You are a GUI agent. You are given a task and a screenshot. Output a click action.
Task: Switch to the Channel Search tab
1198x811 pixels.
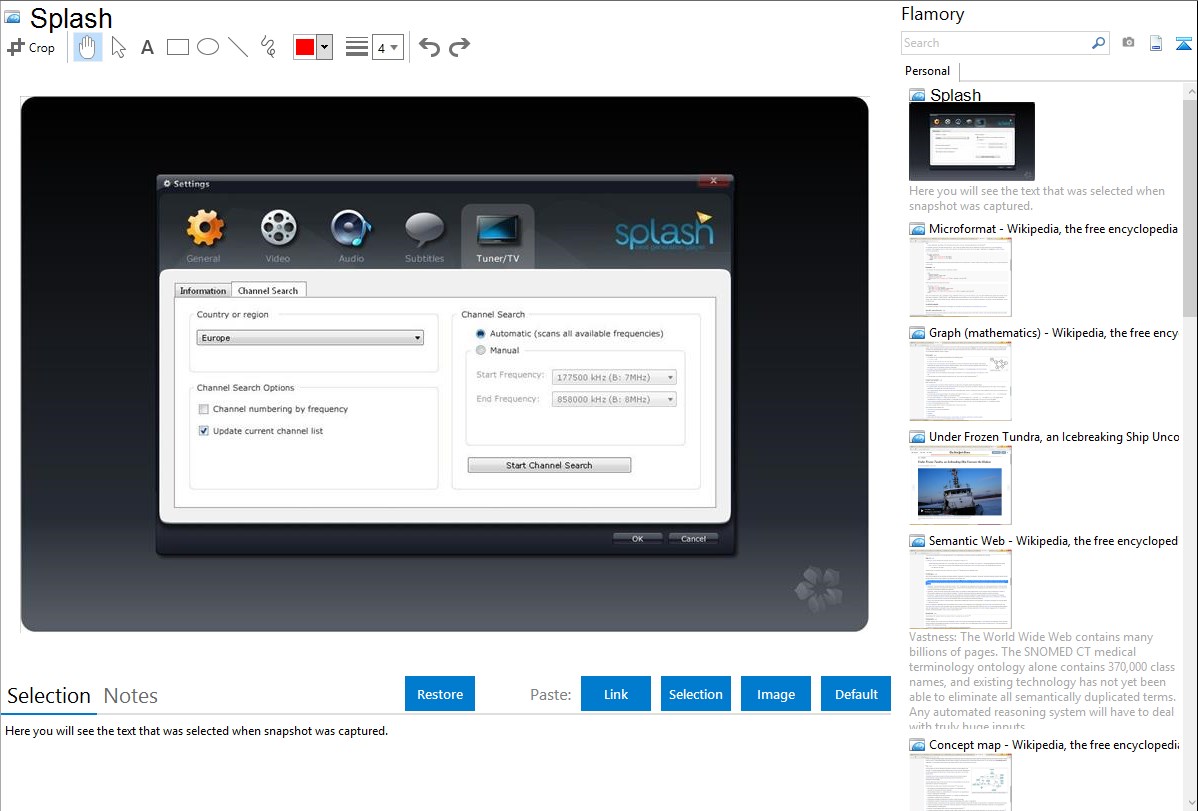(268, 290)
